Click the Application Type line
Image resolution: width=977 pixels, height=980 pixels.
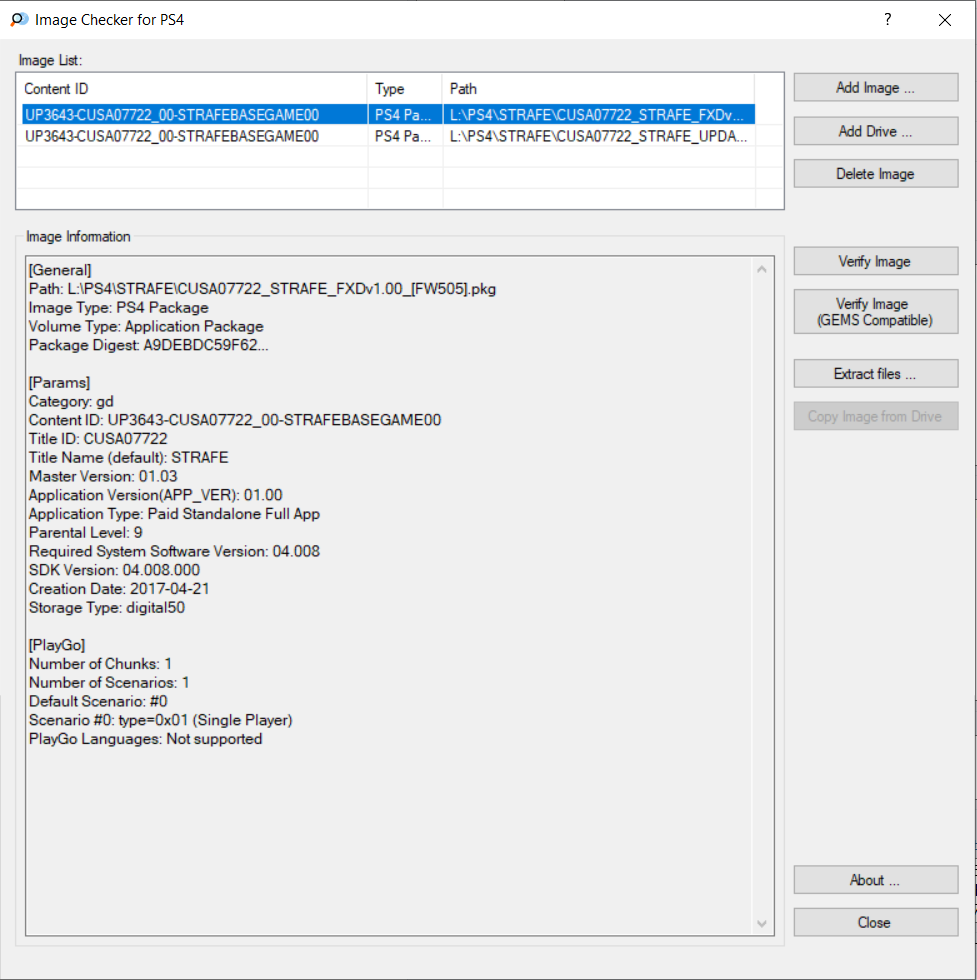[174, 514]
